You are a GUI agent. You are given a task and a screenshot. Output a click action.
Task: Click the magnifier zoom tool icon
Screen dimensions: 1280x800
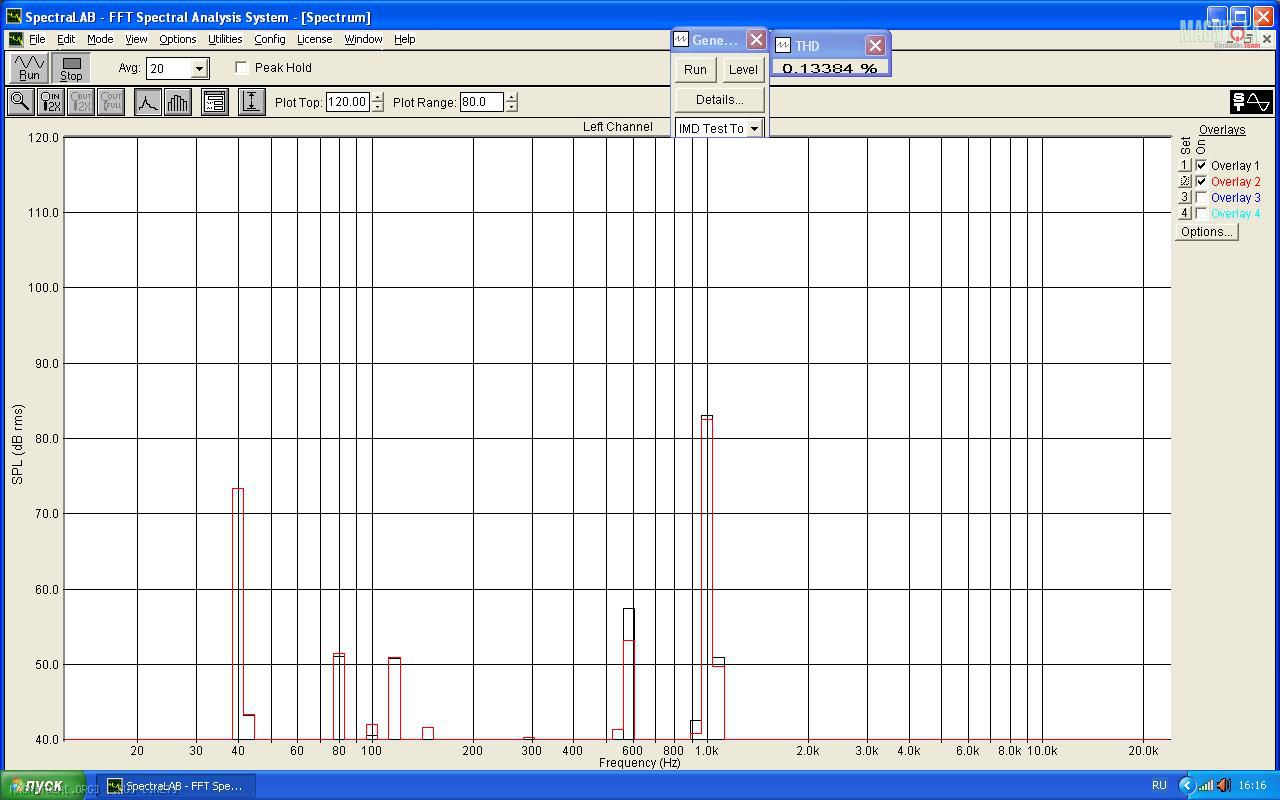(20, 102)
